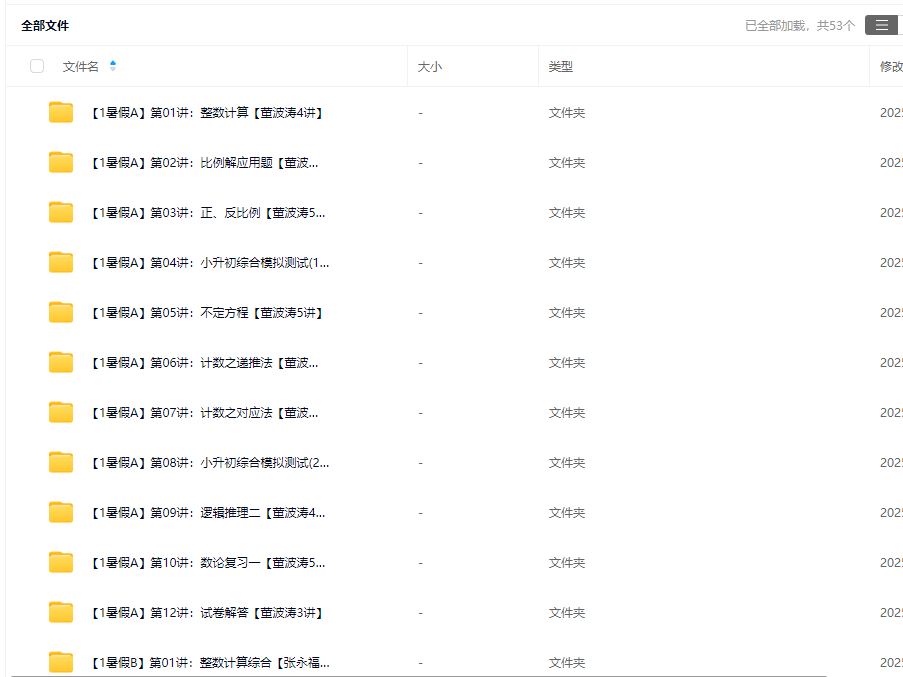Click folder icon for 第07讲 计数之对应法
903x677 pixels.
61,413
